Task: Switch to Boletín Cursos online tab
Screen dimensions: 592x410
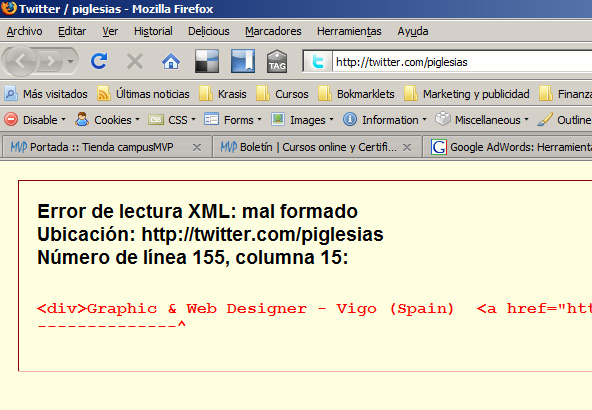Action: click(x=317, y=147)
